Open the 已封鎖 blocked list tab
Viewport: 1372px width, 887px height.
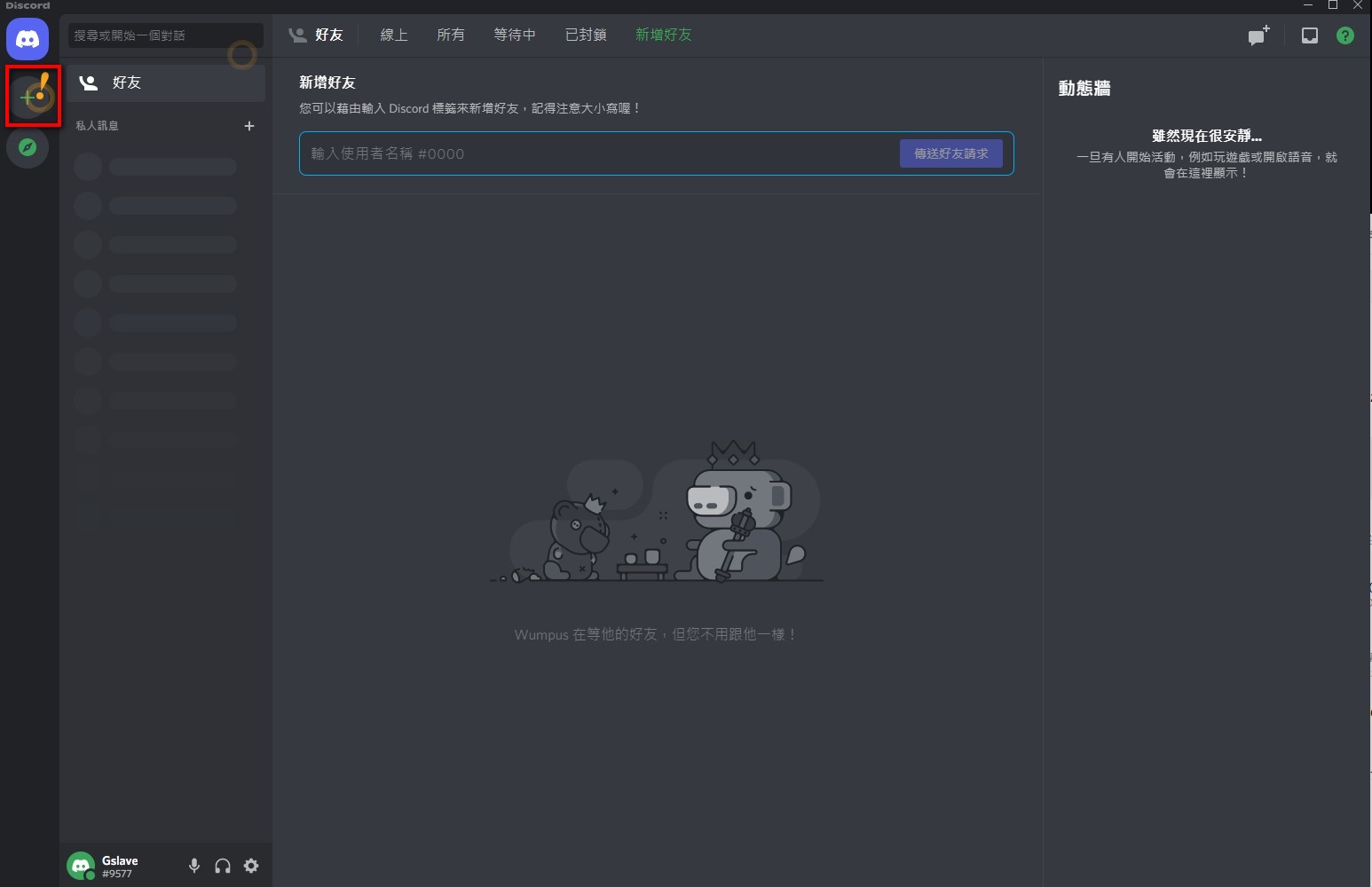click(x=585, y=35)
